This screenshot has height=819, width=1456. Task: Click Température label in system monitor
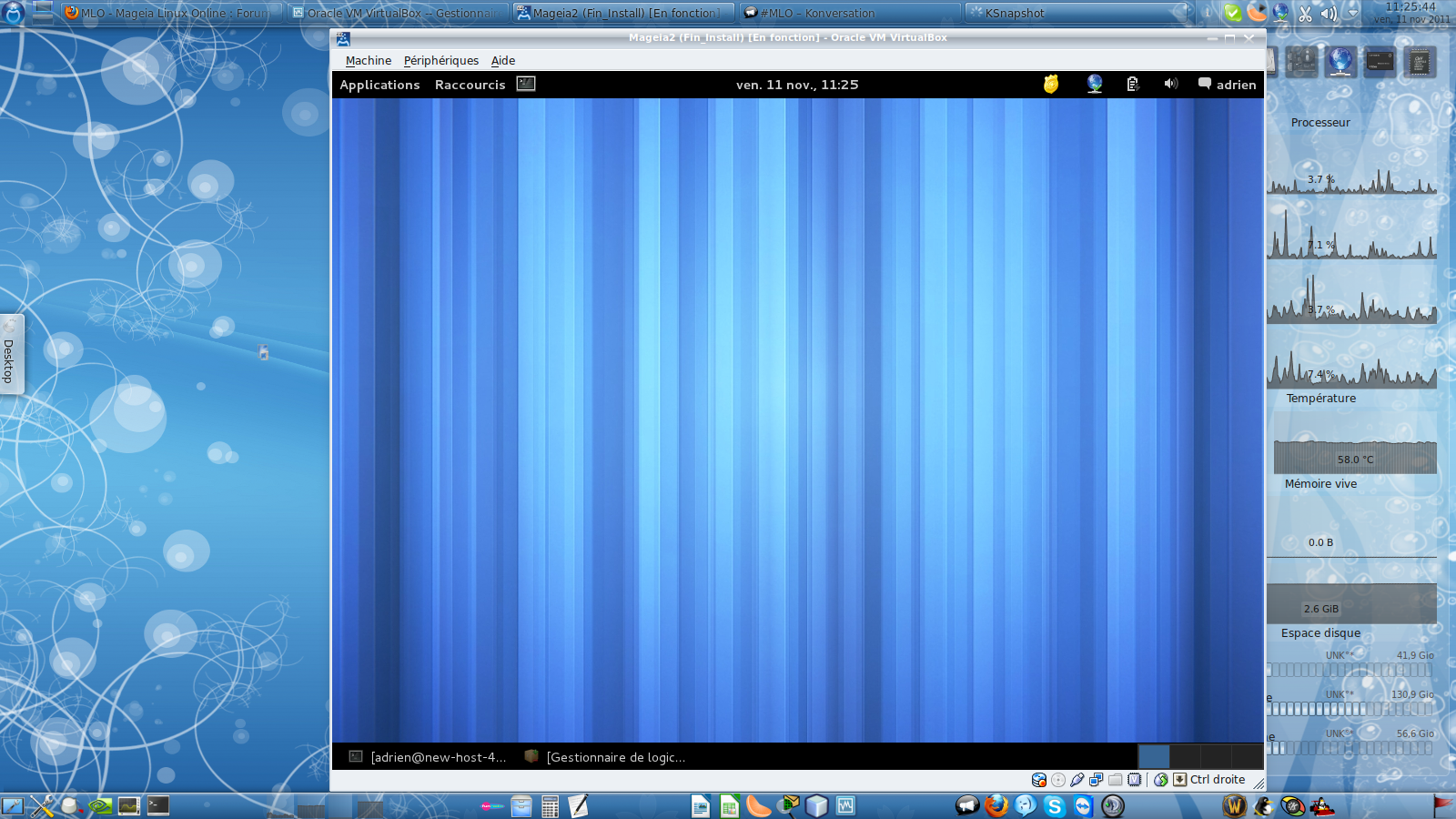pyautogui.click(x=1320, y=399)
